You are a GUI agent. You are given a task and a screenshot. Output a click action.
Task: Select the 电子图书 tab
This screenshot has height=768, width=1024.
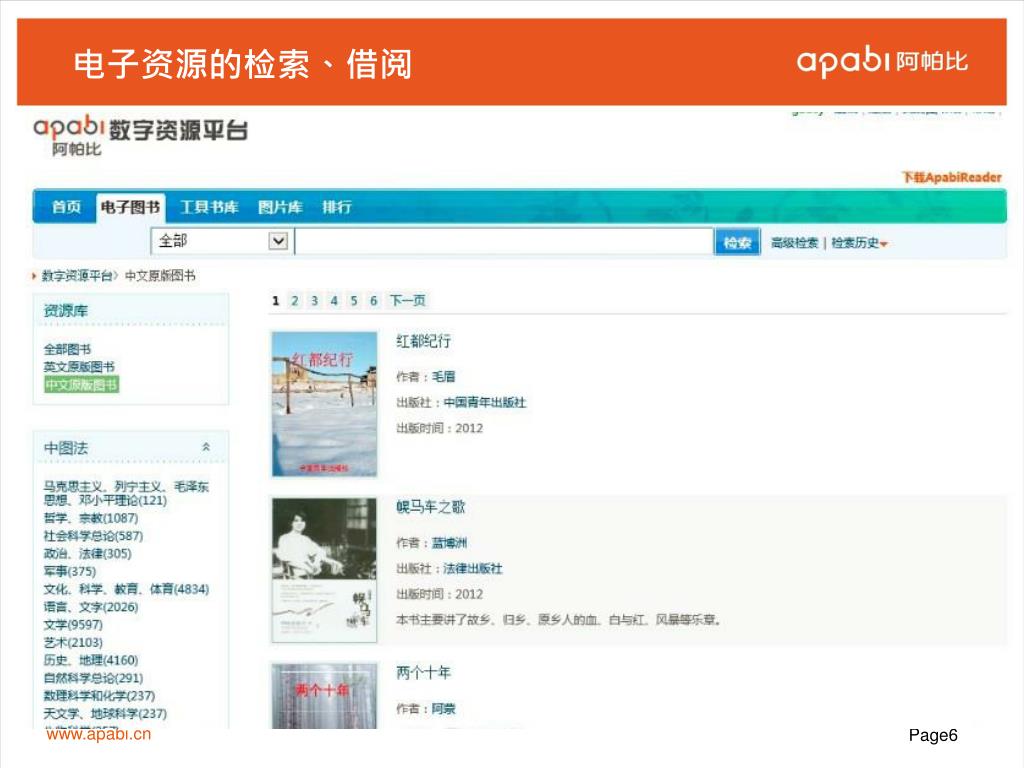[x=131, y=208]
